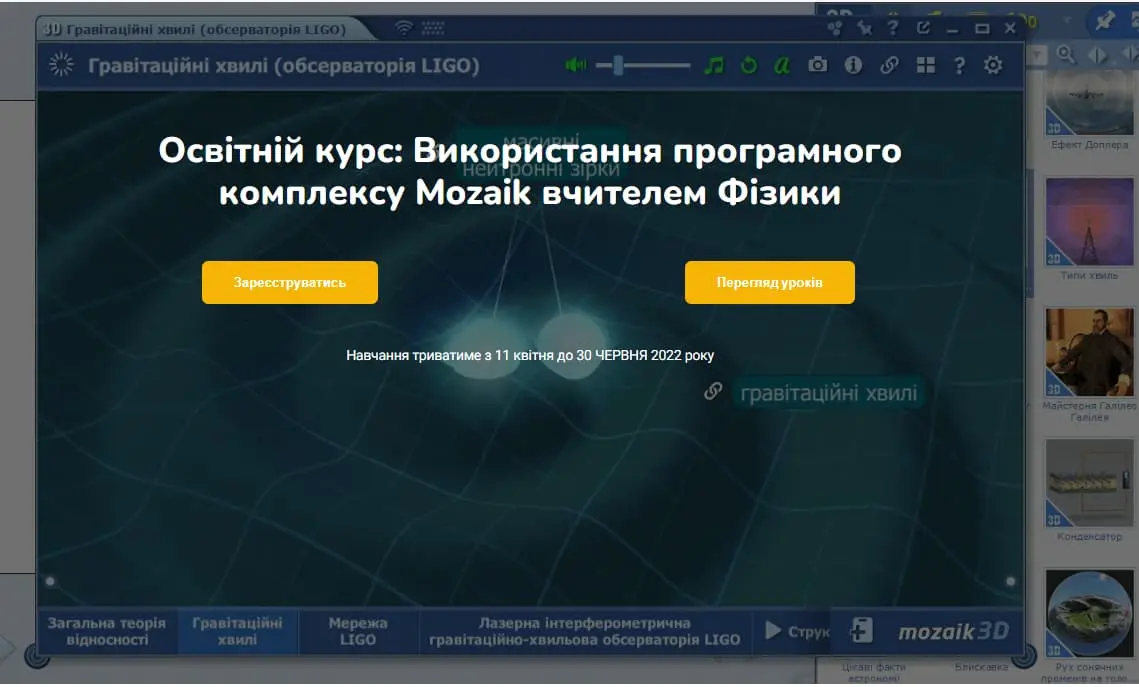Open the Типи хвиль 3D thumbnail
Image resolution: width=1139 pixels, height=687 pixels.
(x=1089, y=229)
